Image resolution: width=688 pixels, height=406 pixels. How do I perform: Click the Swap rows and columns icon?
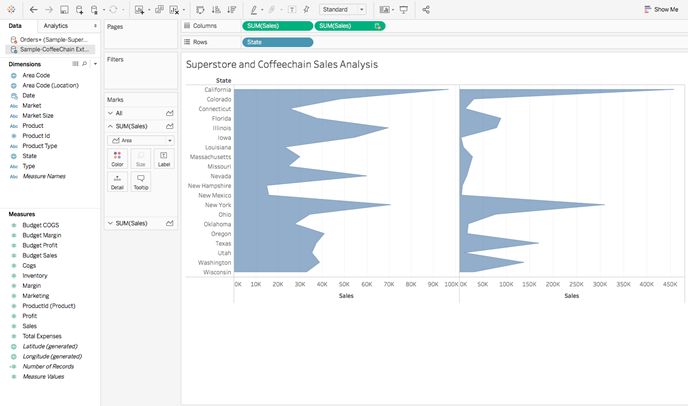click(x=200, y=9)
